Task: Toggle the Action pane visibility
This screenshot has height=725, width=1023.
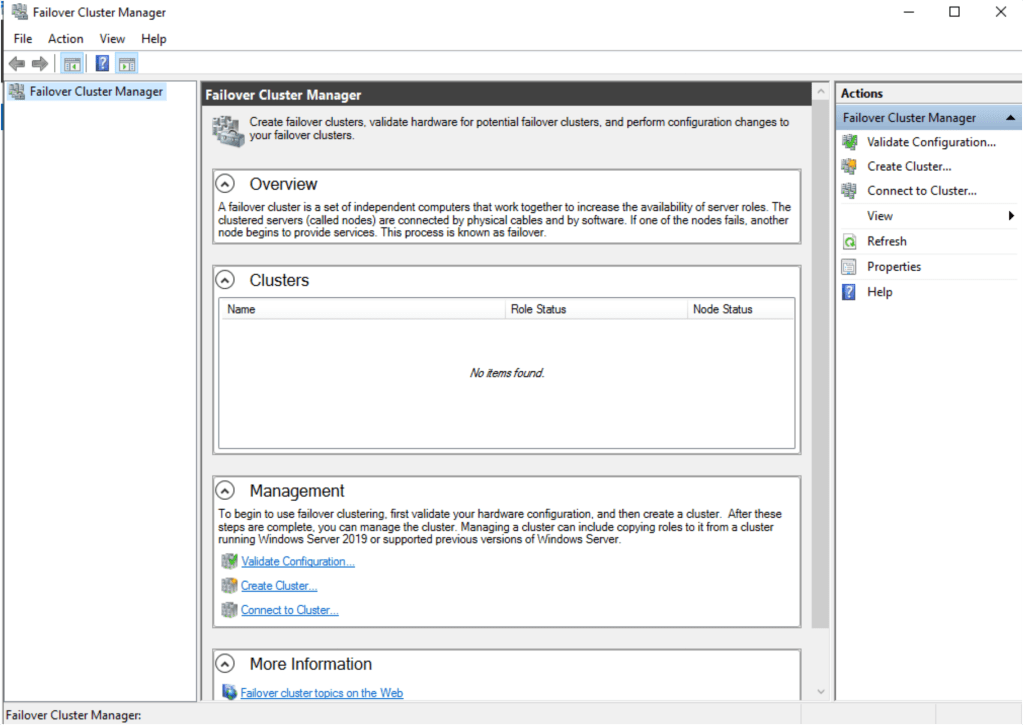Action: coord(126,62)
